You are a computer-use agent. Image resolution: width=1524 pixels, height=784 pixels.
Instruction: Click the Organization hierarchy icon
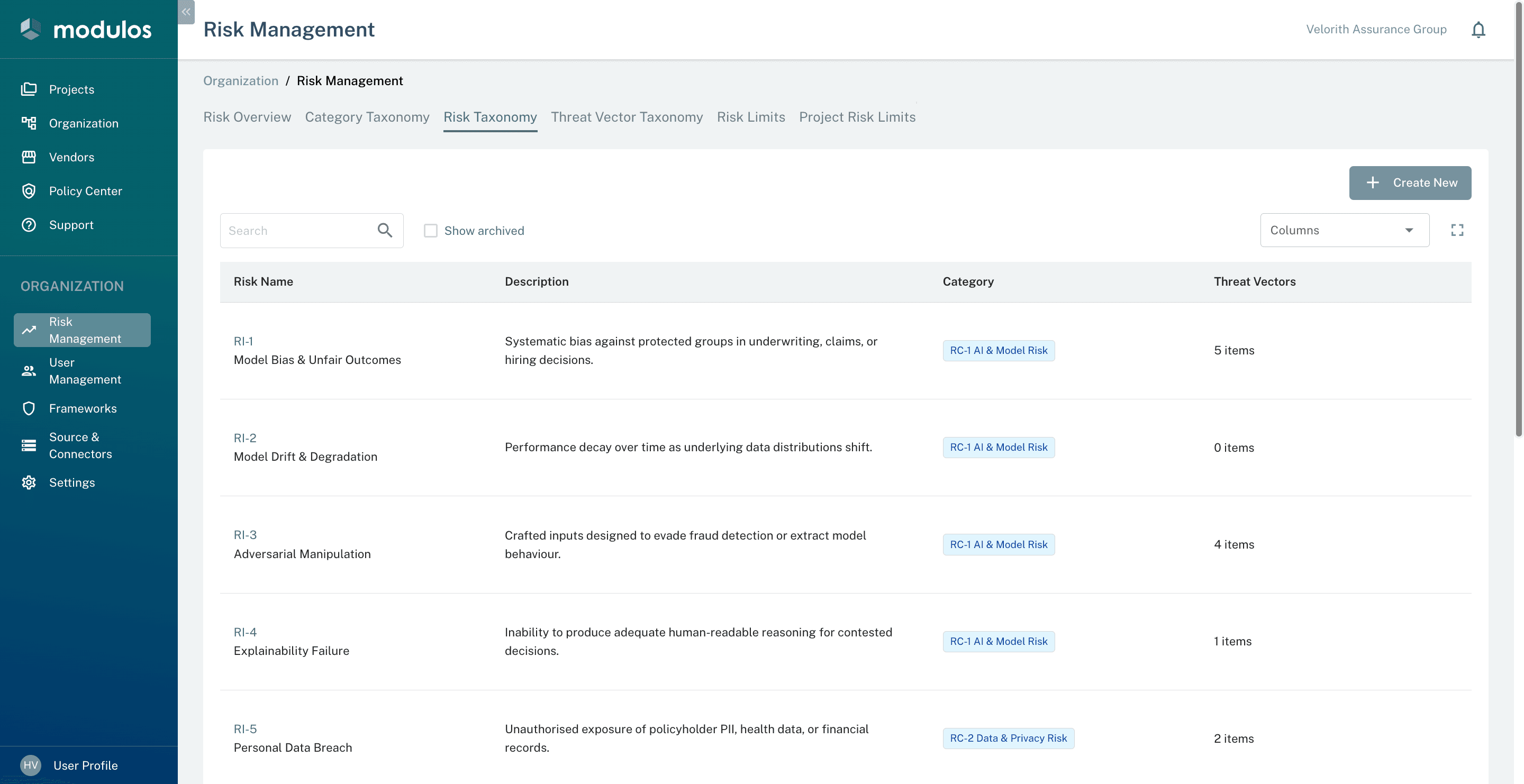(29, 123)
